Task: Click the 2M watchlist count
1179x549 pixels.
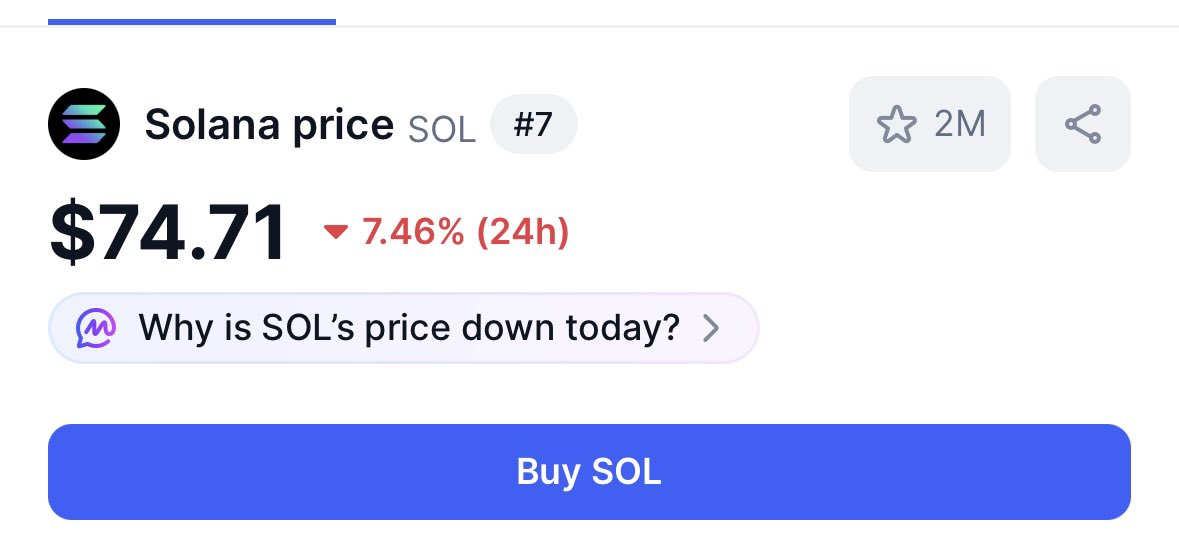Action: pos(959,124)
